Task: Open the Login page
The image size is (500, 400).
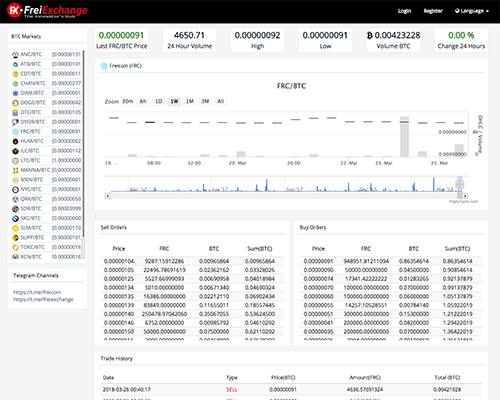Action: 404,11
